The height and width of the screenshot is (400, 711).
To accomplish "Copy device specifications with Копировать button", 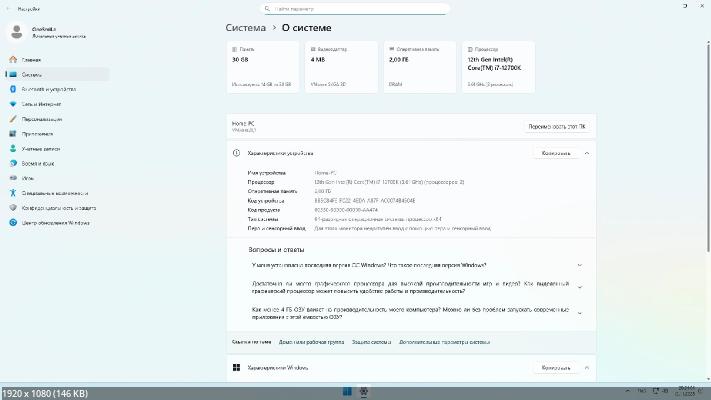I will coord(555,153).
